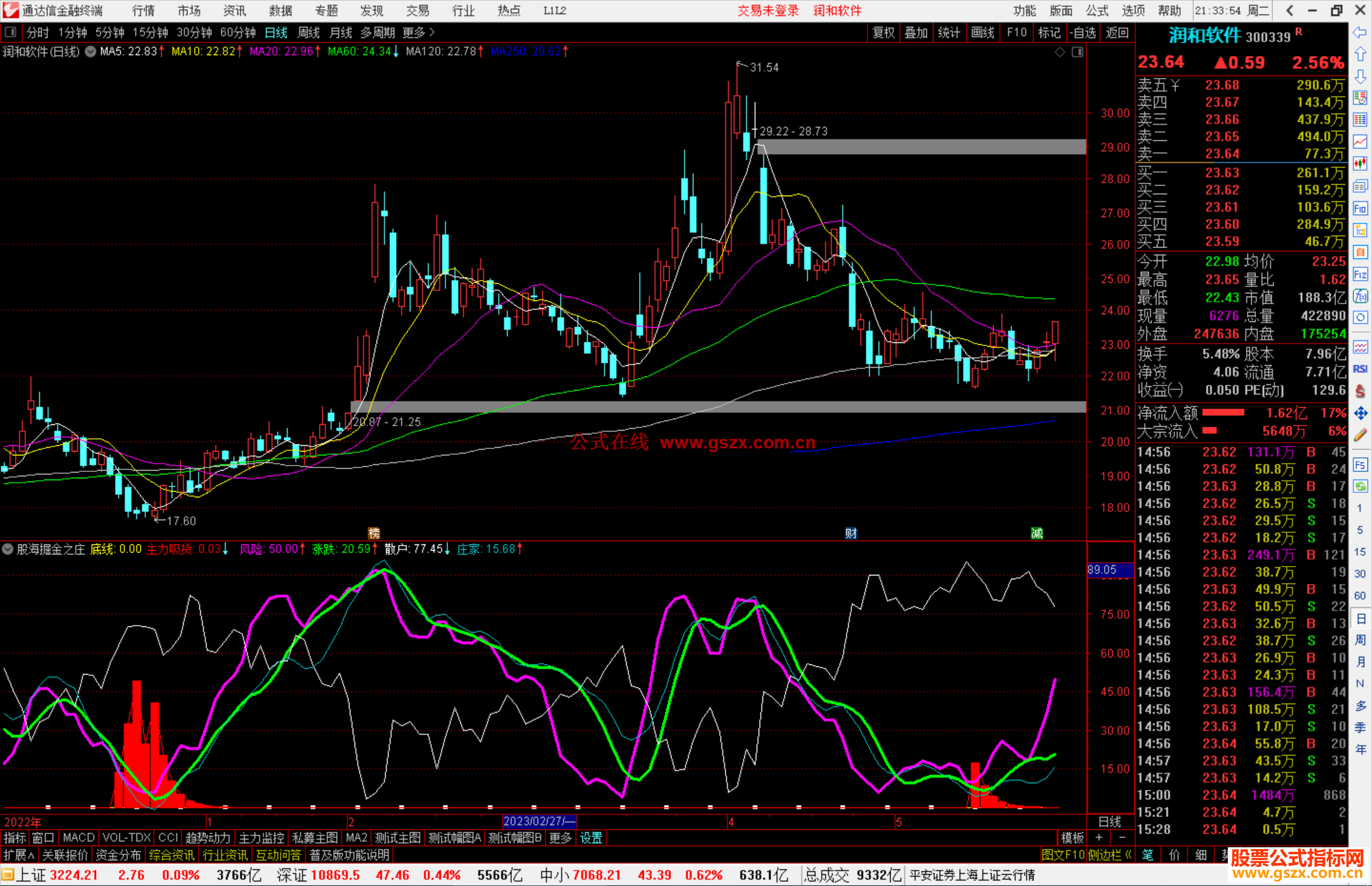Click the blue left arrow back icon

[x=1360, y=32]
